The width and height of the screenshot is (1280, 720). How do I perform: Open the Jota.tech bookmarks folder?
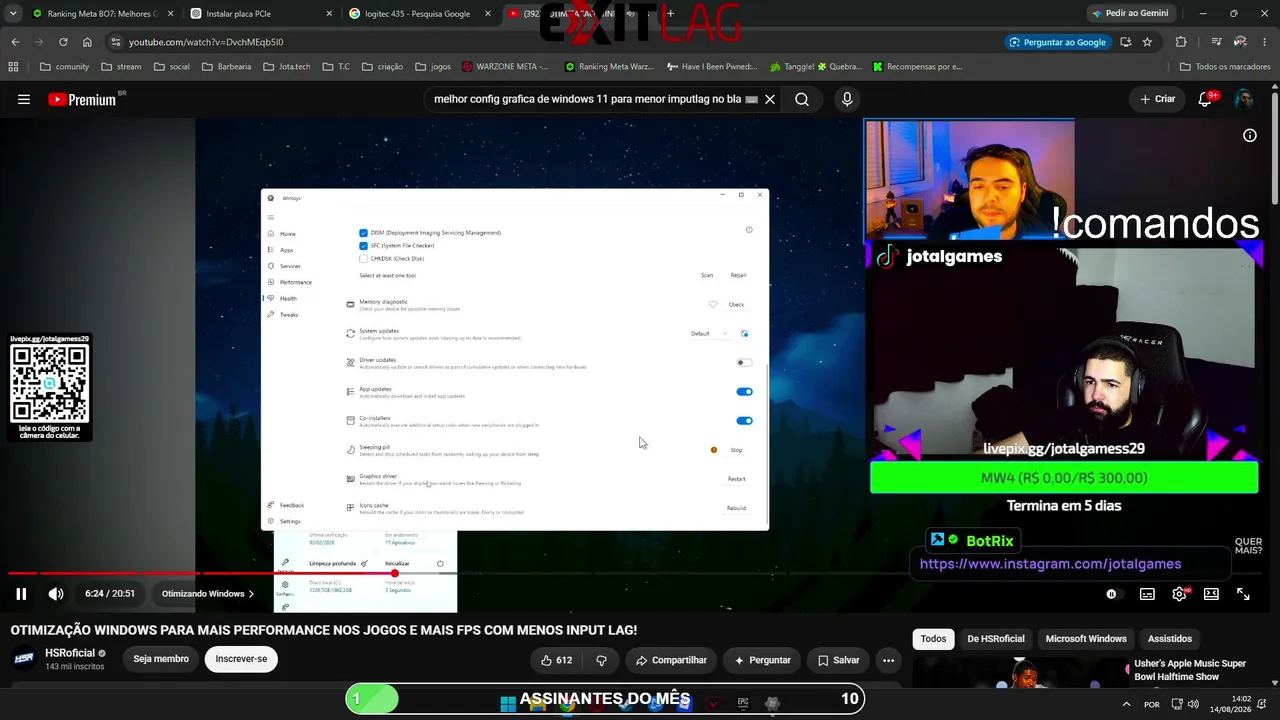(287, 67)
